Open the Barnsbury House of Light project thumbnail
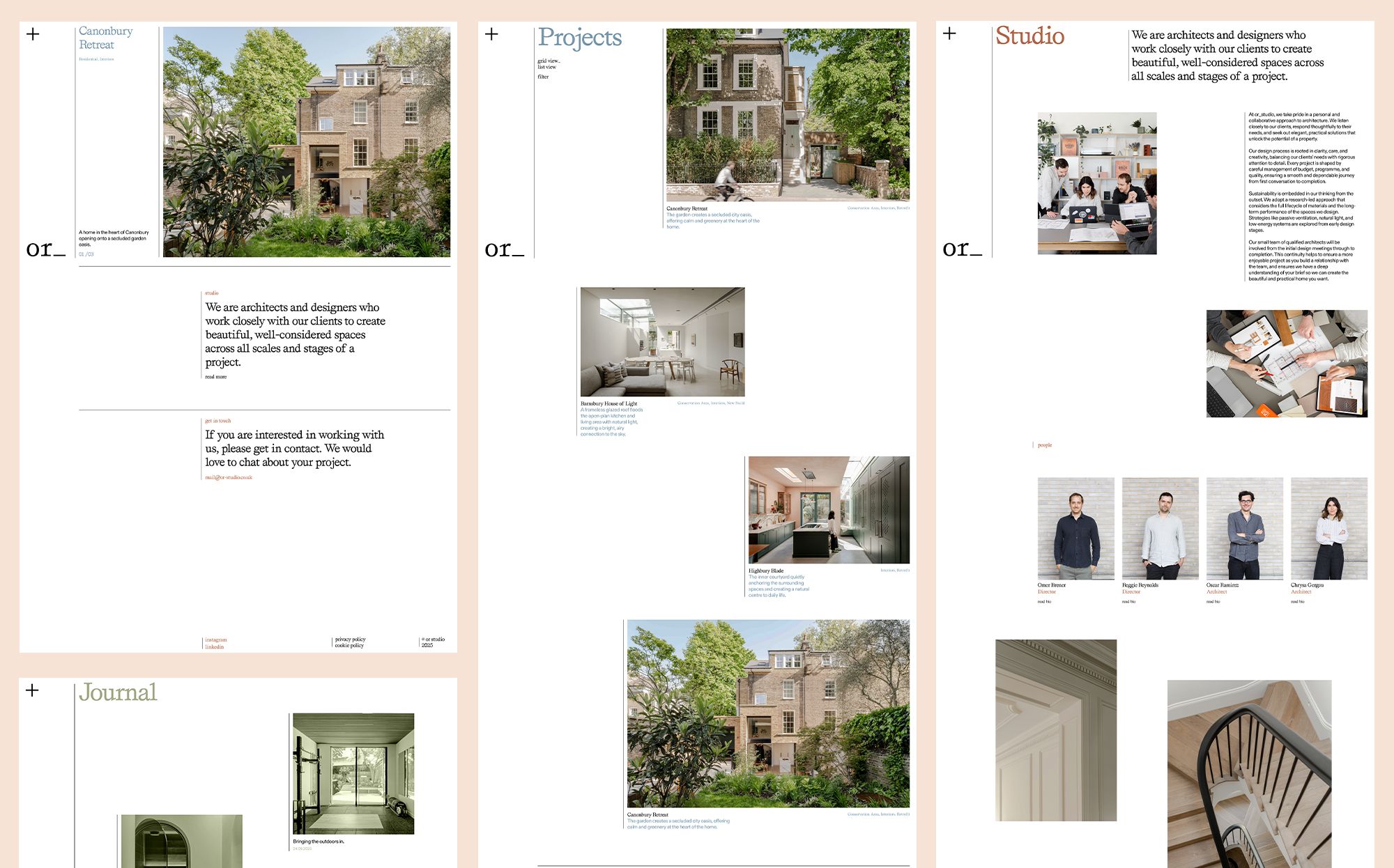Image resolution: width=1394 pixels, height=868 pixels. point(662,342)
